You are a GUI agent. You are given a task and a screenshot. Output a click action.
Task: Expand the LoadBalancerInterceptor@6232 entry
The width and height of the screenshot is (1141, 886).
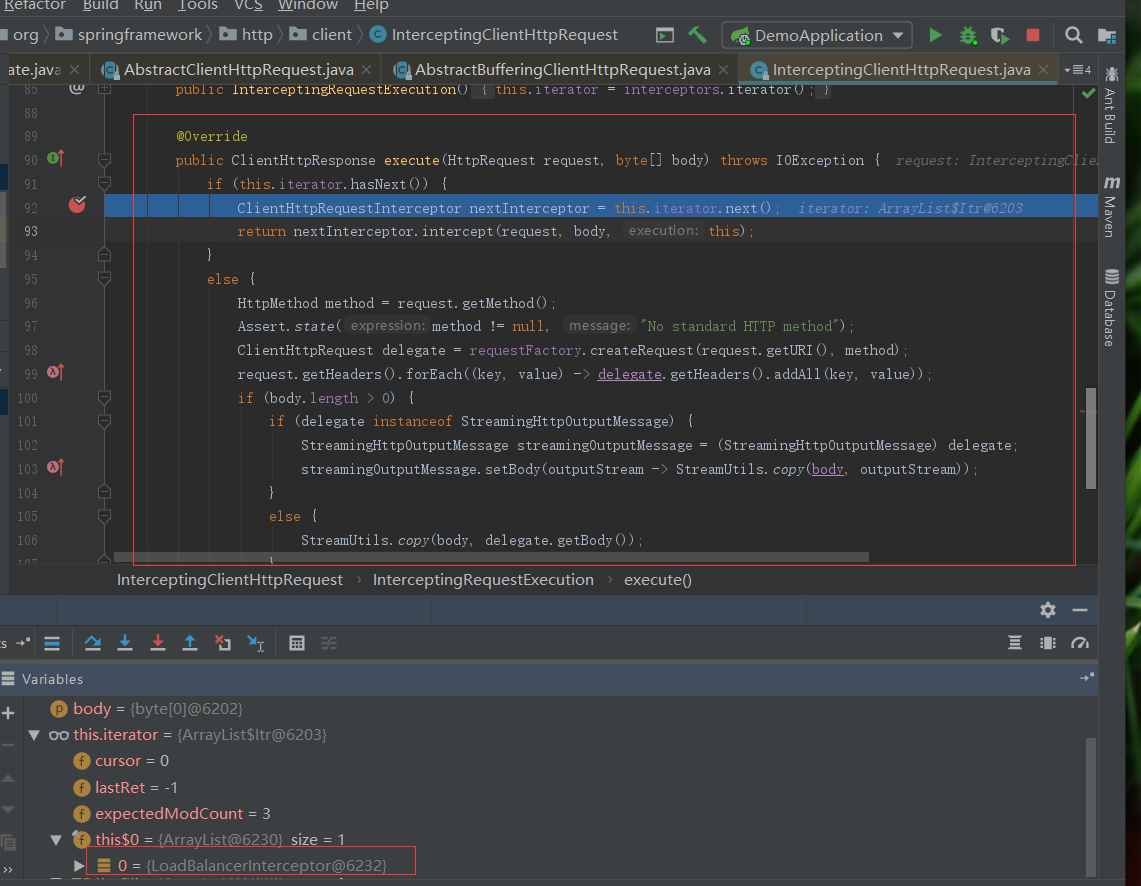(x=80, y=865)
